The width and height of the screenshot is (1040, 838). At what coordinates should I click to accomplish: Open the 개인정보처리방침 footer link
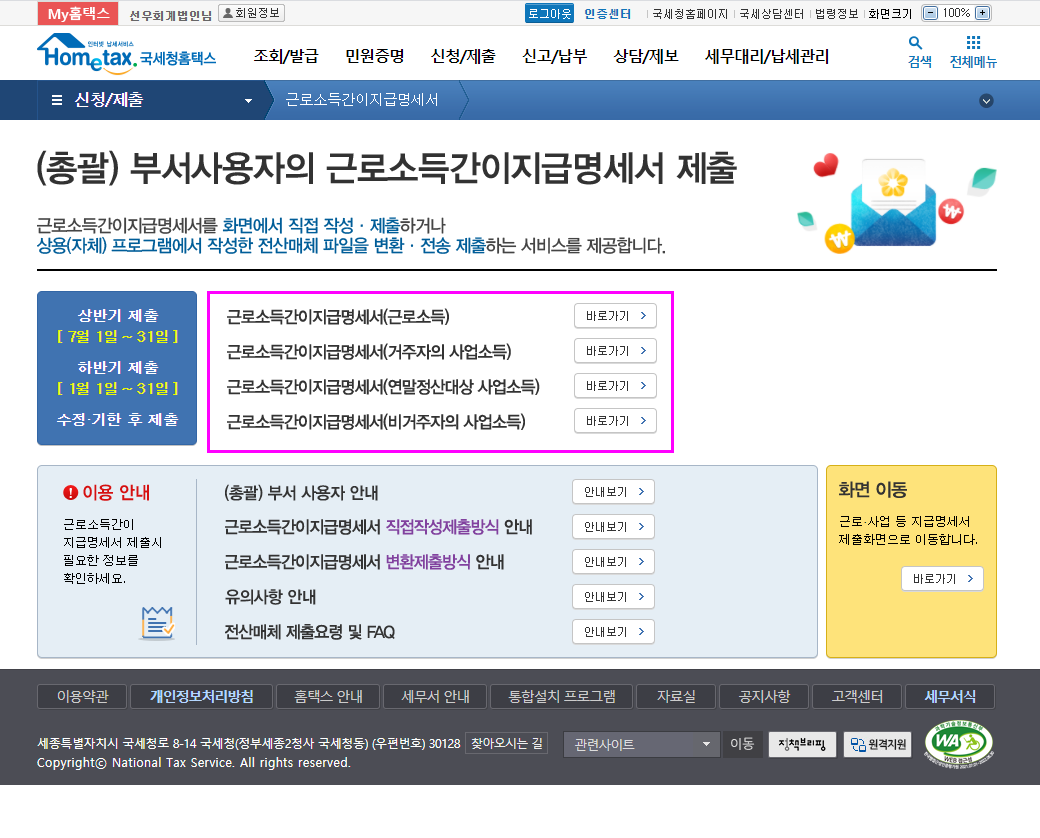[x=201, y=696]
